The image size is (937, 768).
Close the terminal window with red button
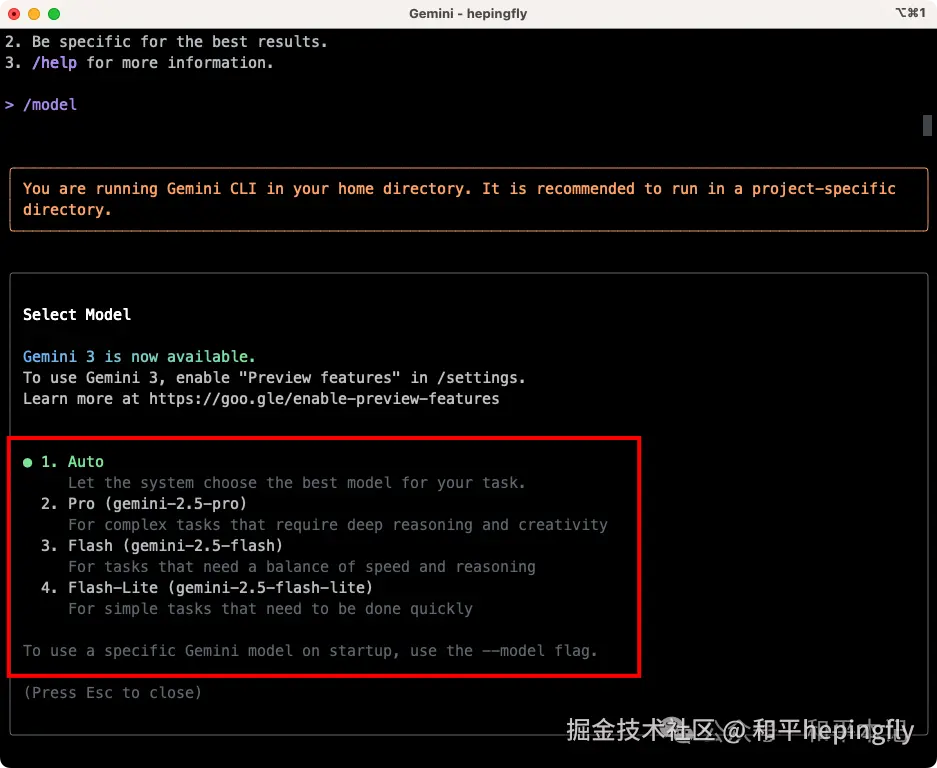(14, 14)
